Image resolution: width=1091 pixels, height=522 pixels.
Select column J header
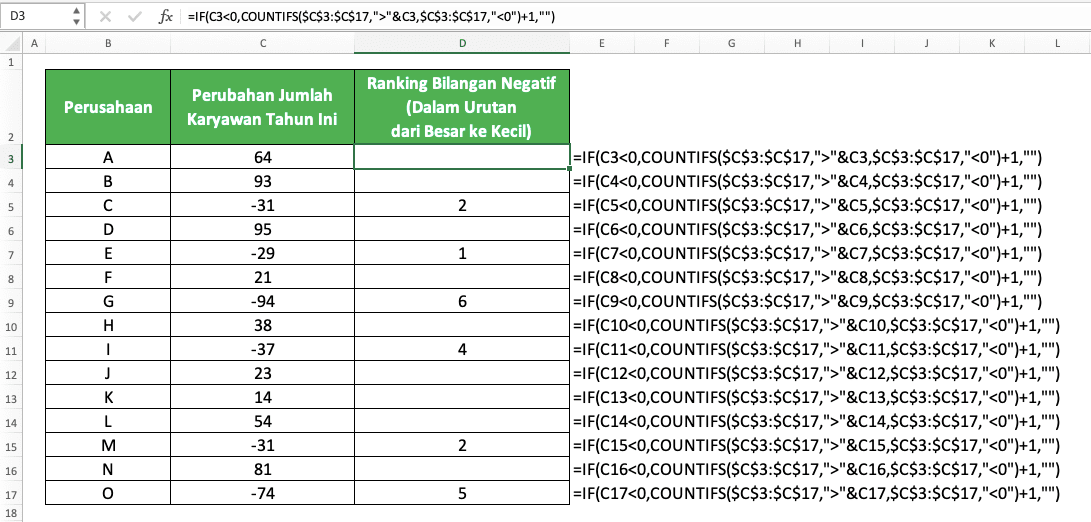(927, 44)
